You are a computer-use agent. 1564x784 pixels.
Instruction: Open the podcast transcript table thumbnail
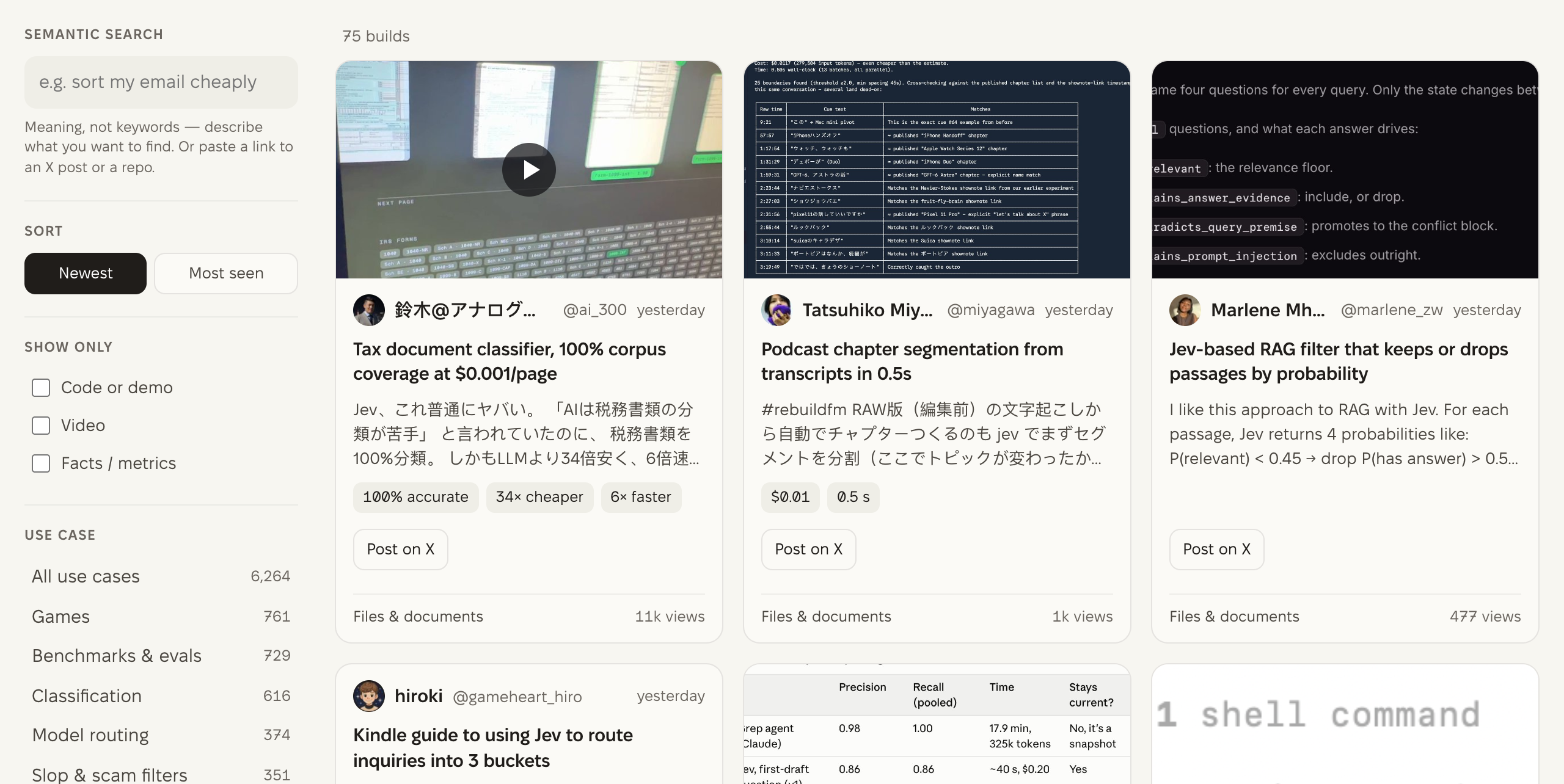(937, 170)
